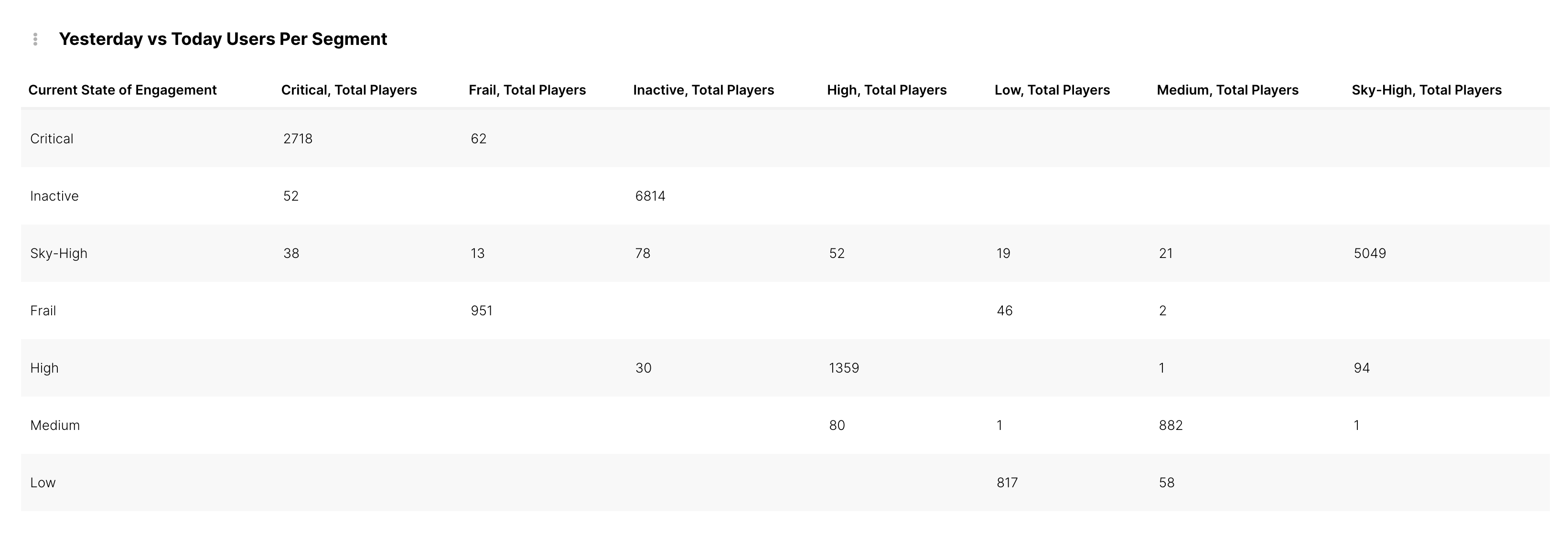This screenshot has width=1568, height=536.
Task: Click the cell with value 1359
Action: (x=844, y=368)
